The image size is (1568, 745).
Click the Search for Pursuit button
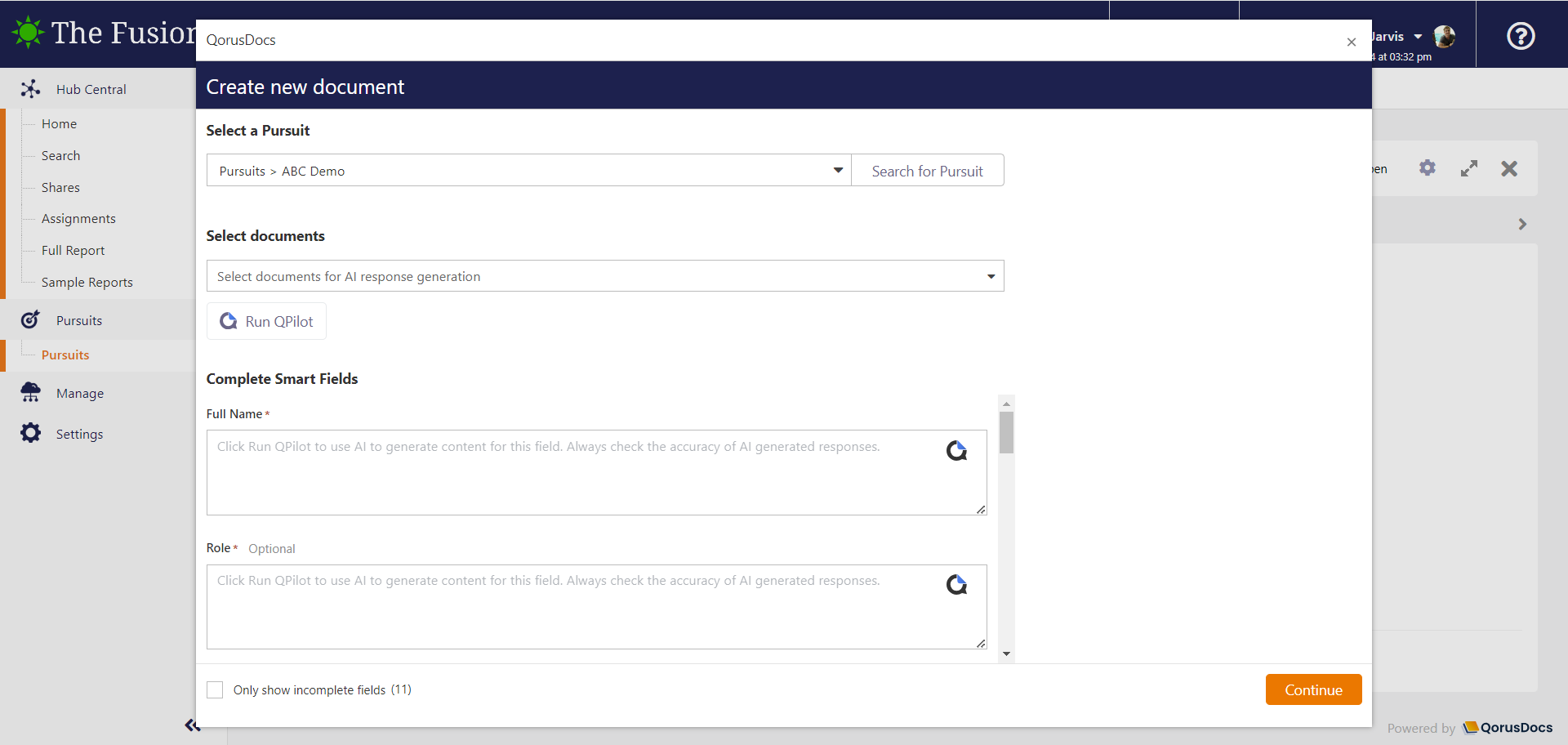927,170
